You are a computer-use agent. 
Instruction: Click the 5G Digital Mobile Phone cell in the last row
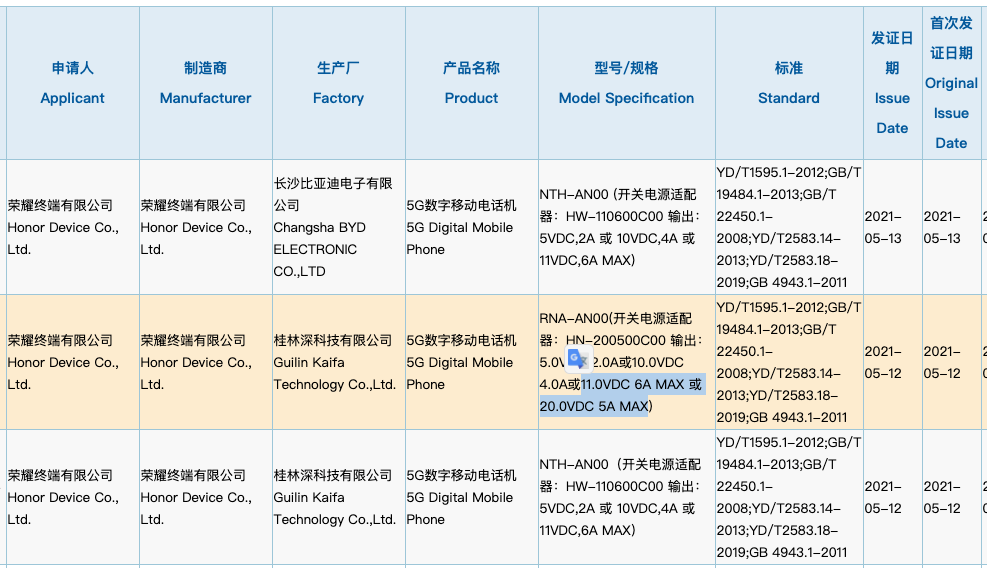click(471, 497)
